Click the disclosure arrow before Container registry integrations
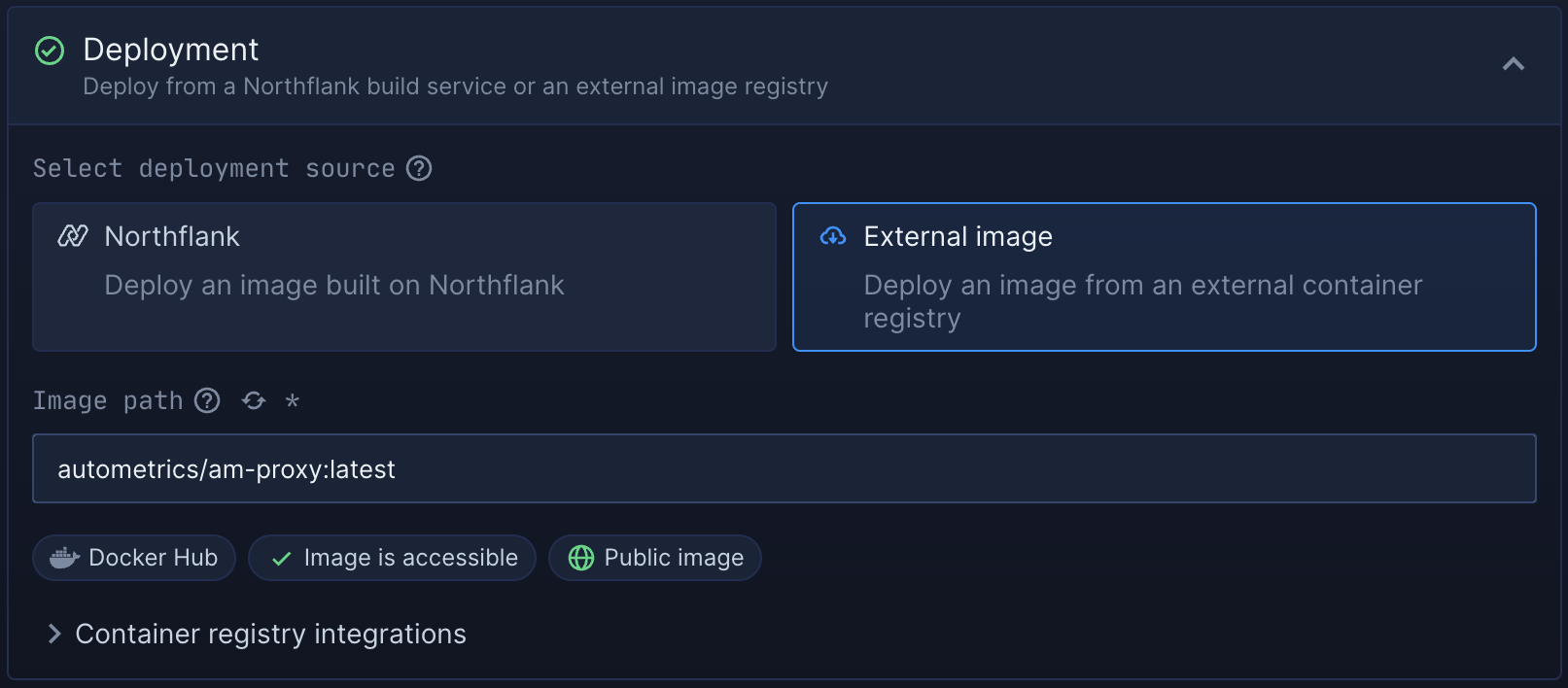The image size is (1568, 688). [x=53, y=634]
